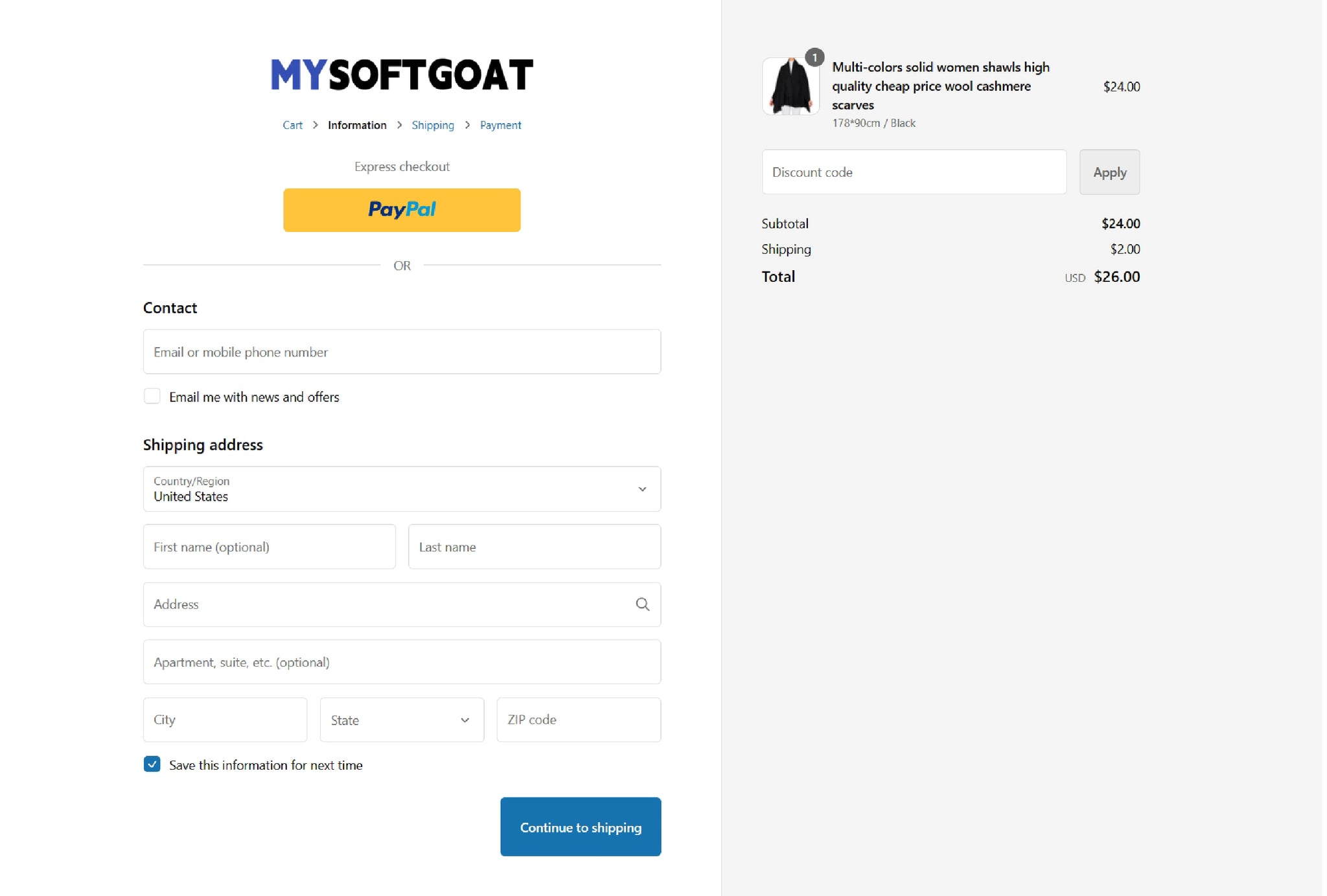Focus the ZIP code input
The image size is (1327, 896).
click(579, 720)
